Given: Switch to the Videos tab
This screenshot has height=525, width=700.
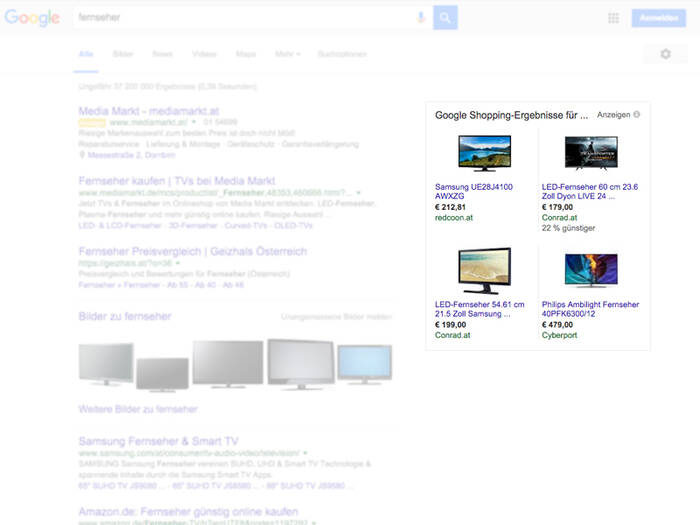Looking at the screenshot, I should [204, 54].
